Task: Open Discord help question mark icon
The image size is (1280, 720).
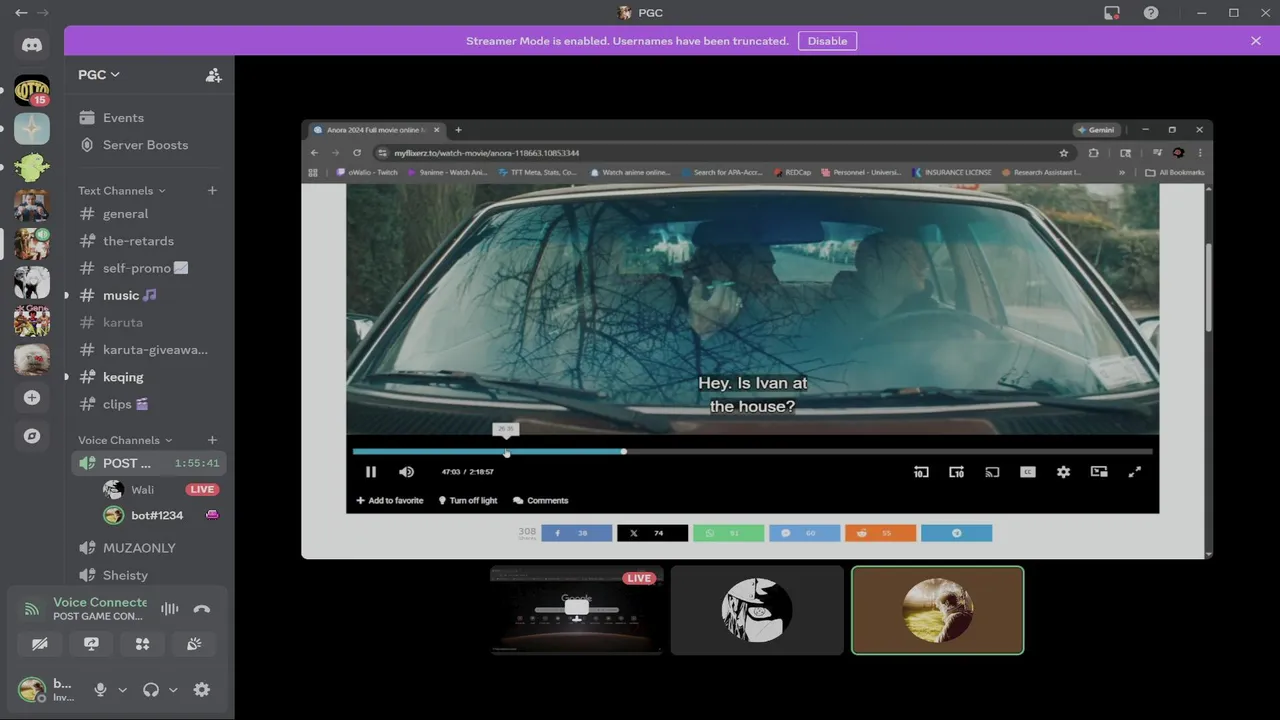Action: (x=1151, y=13)
